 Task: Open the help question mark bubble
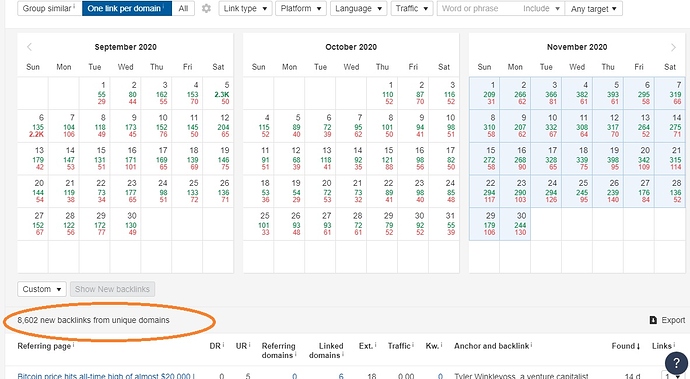pyautogui.click(x=676, y=364)
